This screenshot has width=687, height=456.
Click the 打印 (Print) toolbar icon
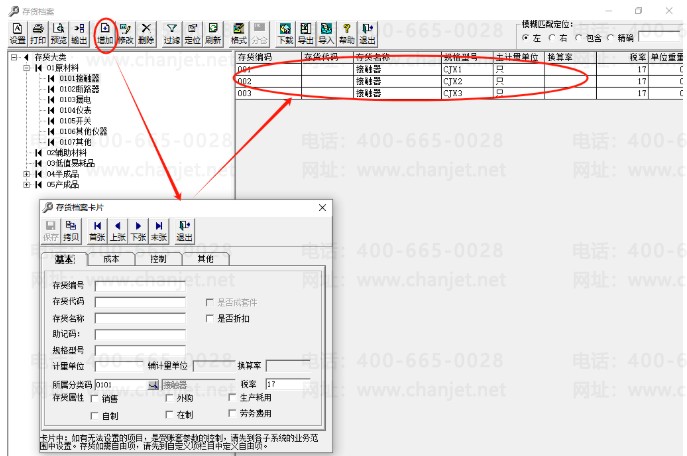point(38,34)
